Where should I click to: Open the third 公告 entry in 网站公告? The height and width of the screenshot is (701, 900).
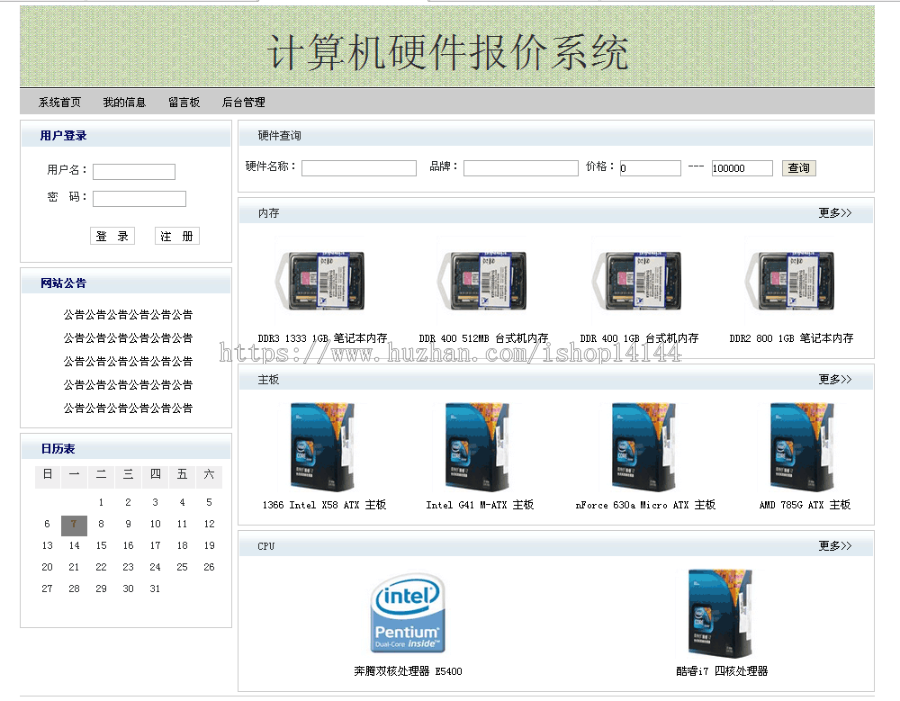tap(128, 361)
